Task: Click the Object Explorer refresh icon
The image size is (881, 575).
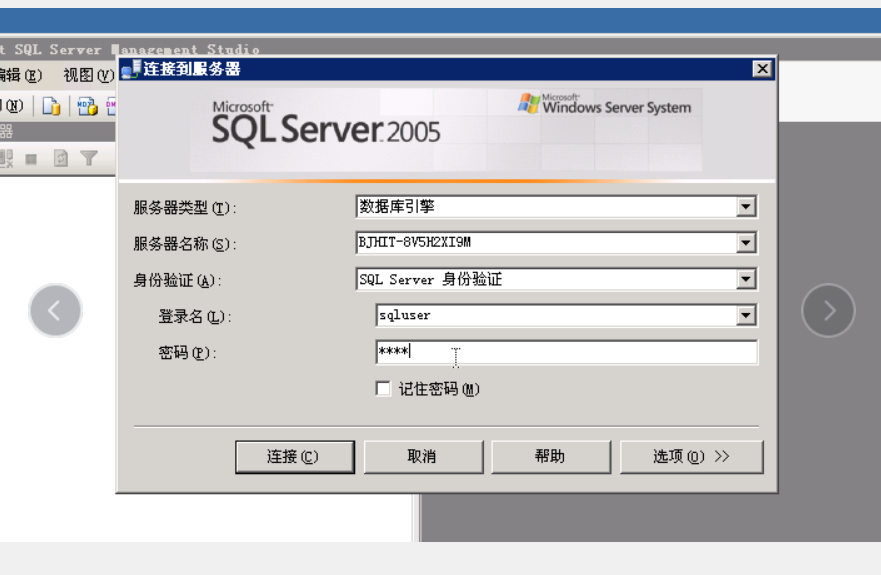Action: click(61, 159)
